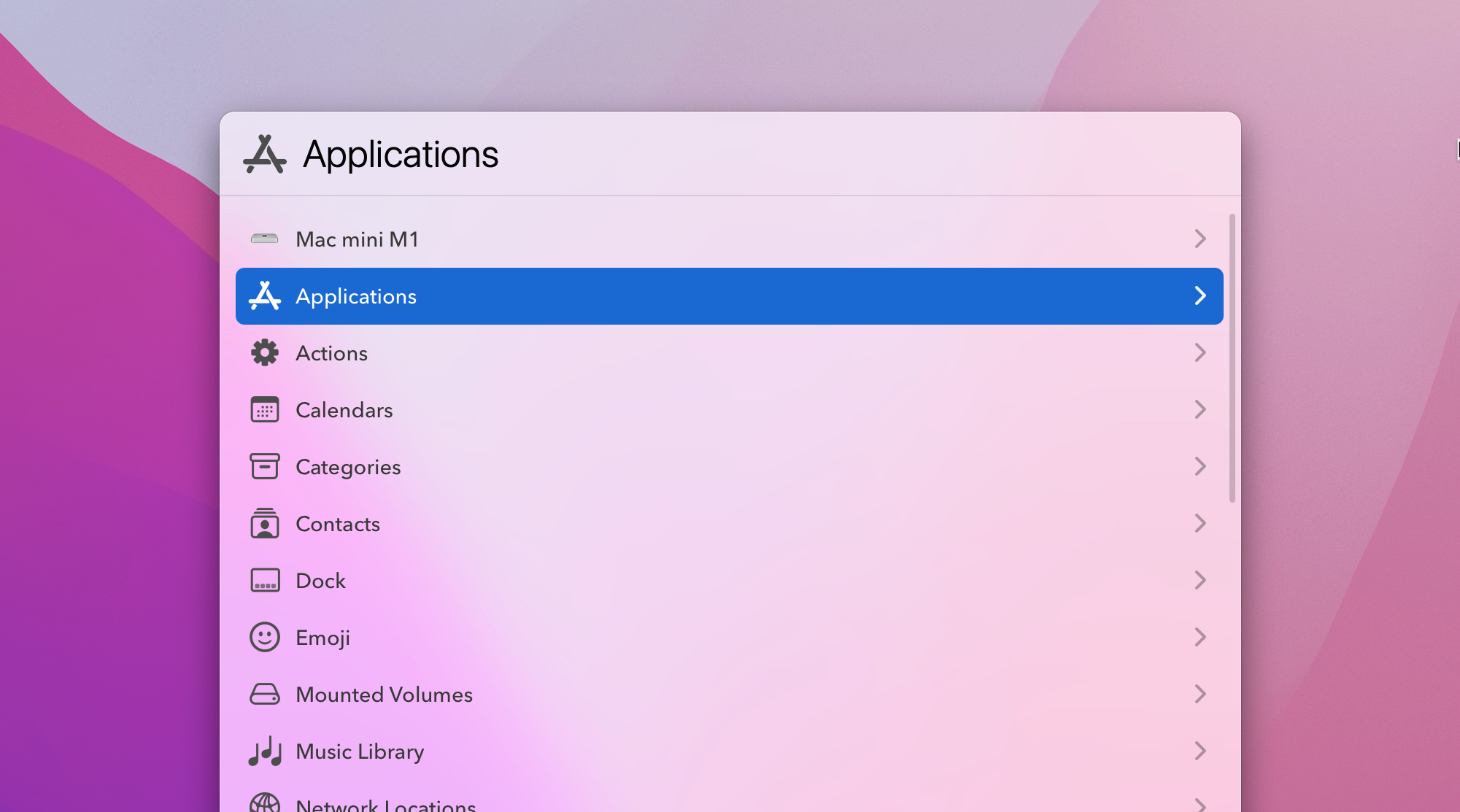Open the Music Library entry

pos(360,751)
